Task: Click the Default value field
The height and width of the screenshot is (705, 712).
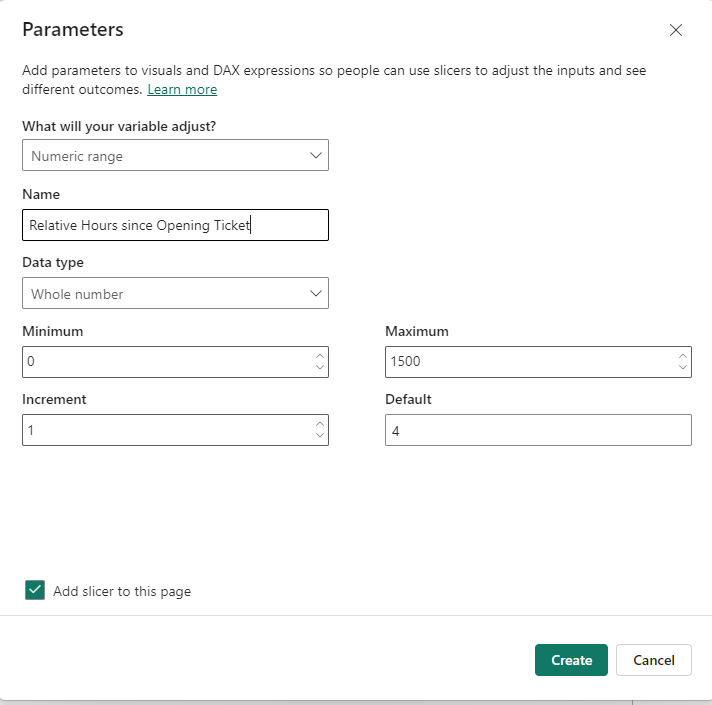Action: point(538,430)
